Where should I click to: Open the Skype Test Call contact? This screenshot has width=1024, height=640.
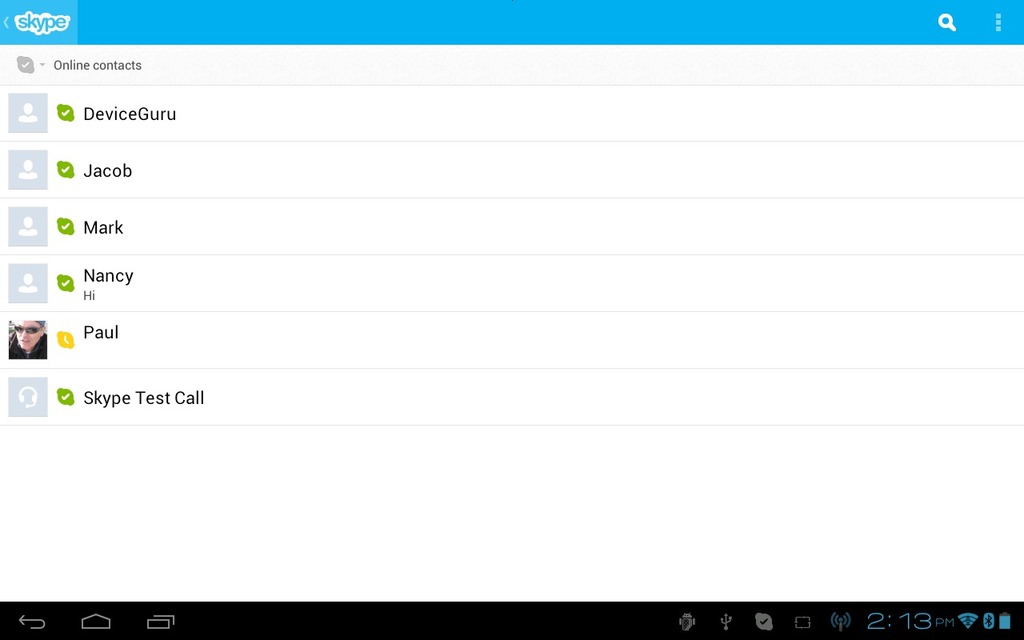coord(512,397)
